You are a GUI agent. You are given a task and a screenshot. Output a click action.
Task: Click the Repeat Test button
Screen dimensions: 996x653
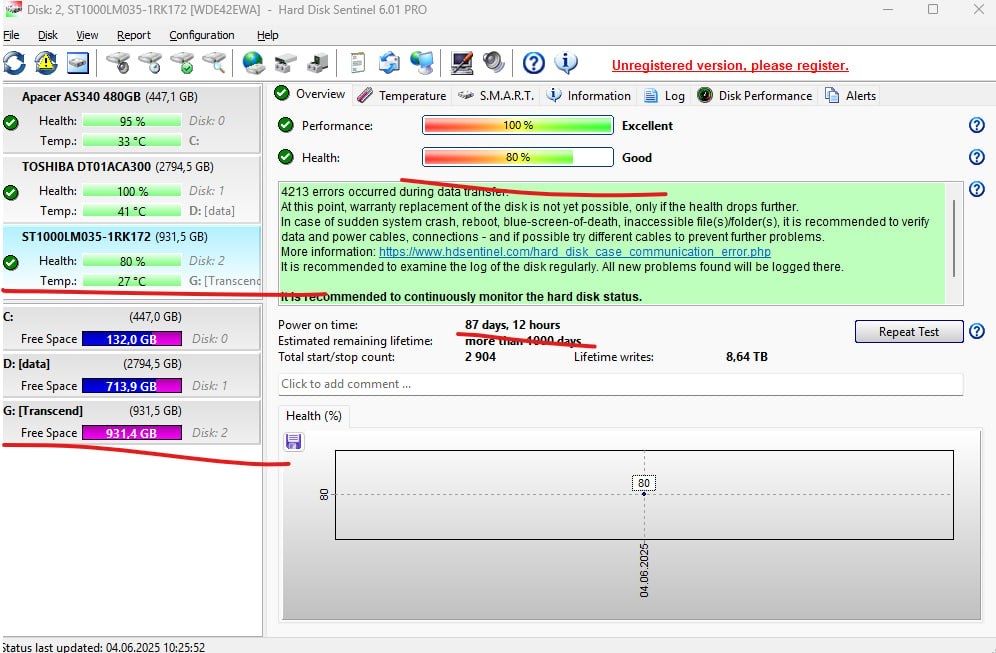tap(909, 332)
